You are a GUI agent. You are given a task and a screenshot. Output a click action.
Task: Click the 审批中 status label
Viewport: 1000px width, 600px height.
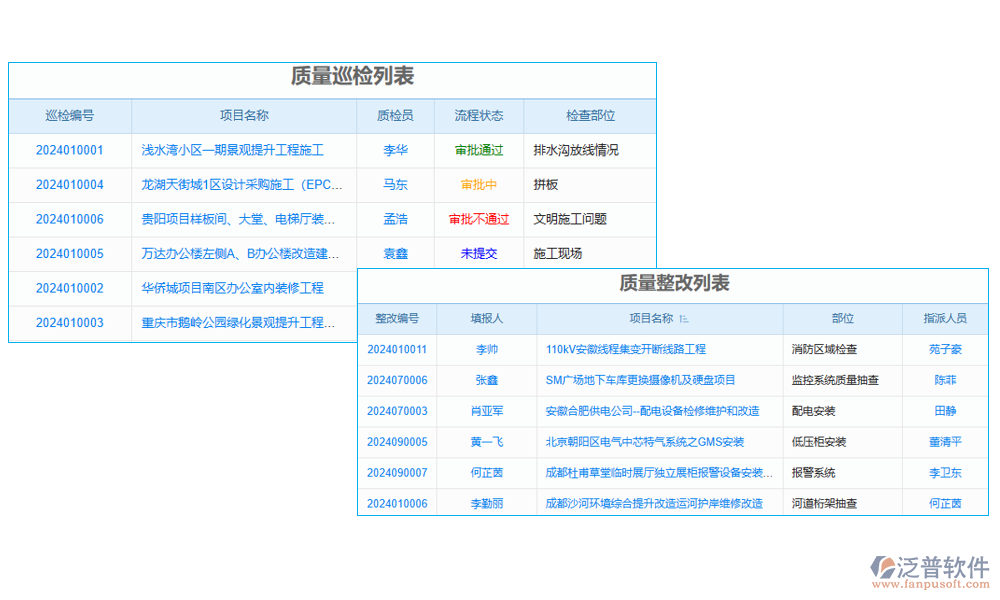tap(478, 184)
